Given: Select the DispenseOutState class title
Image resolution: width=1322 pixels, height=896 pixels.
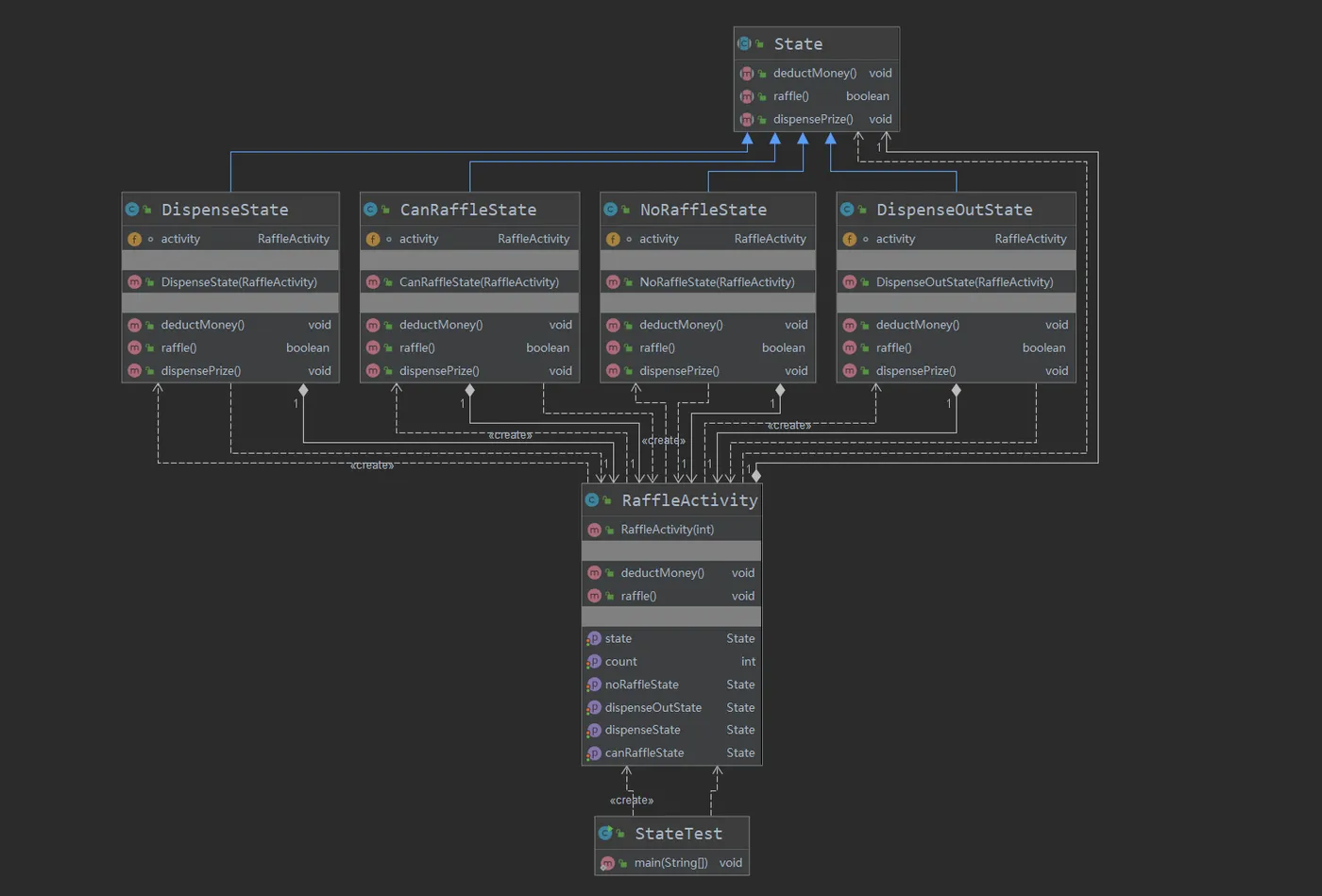Looking at the screenshot, I should click(955, 210).
